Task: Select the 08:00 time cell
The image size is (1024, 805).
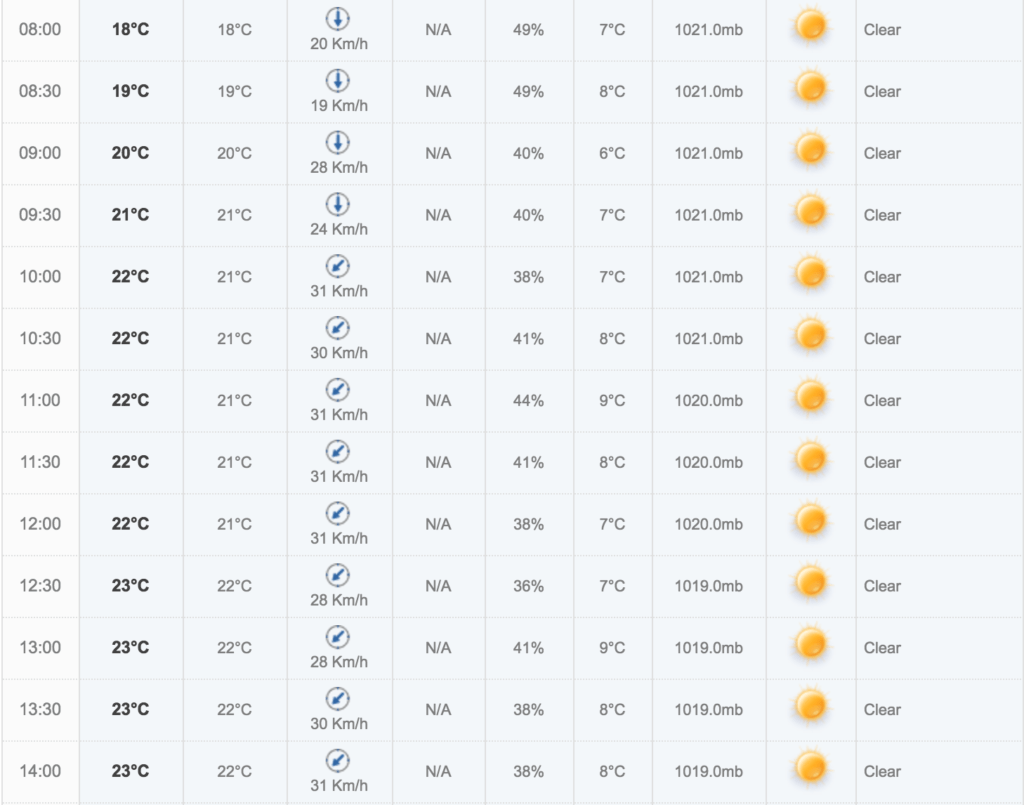Action: click(40, 29)
